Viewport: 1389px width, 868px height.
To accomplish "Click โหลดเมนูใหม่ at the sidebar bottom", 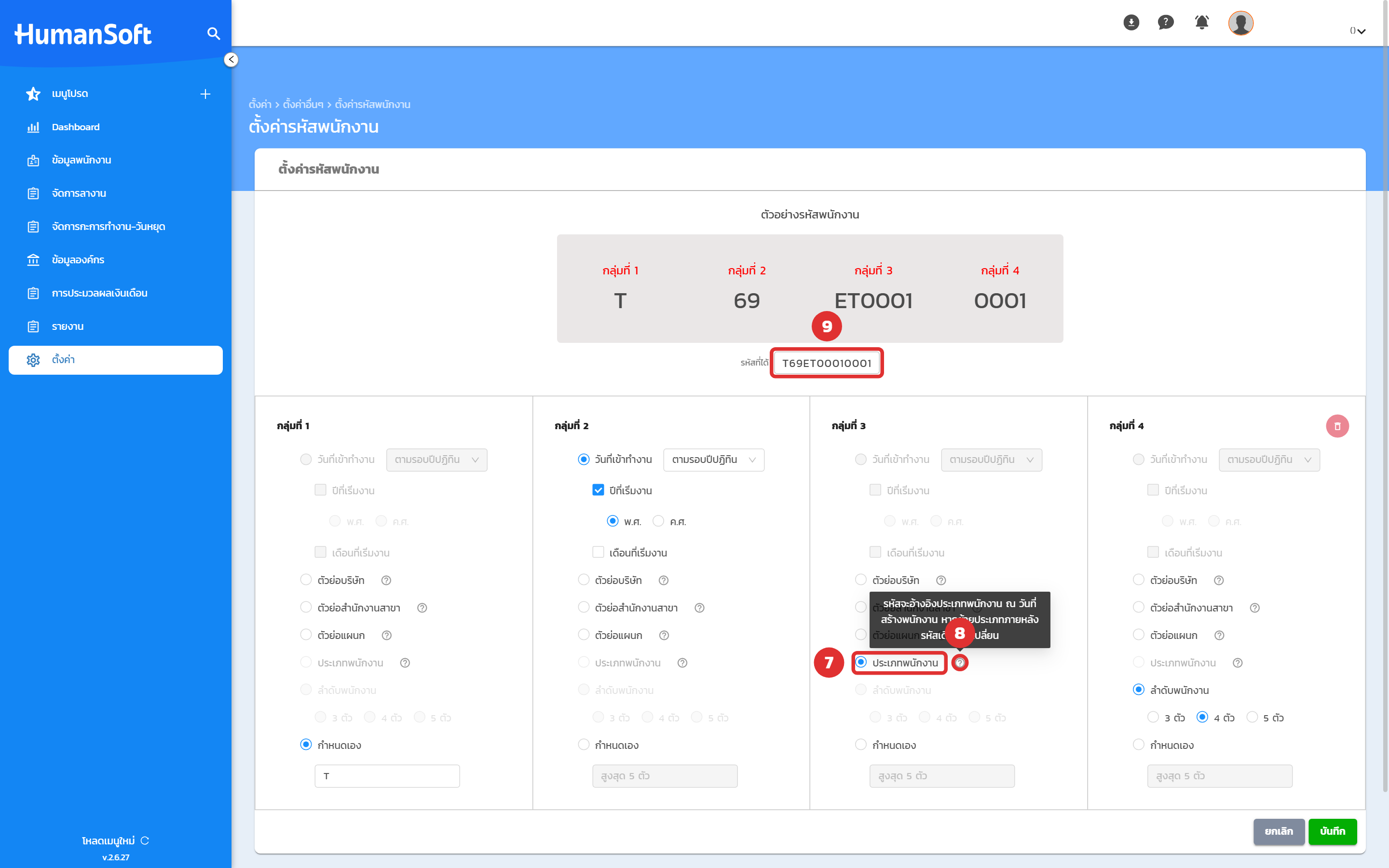I will coord(109,841).
